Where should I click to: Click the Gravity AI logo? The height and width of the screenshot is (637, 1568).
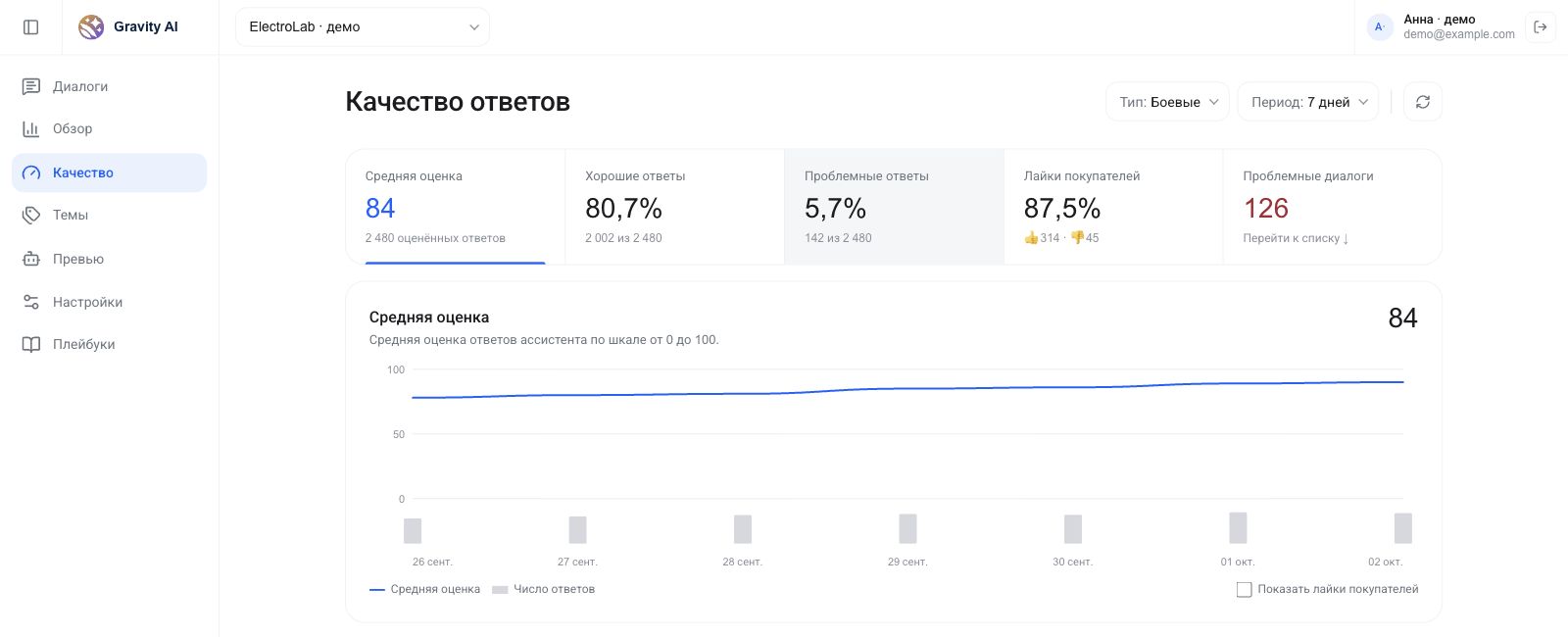coord(91,26)
